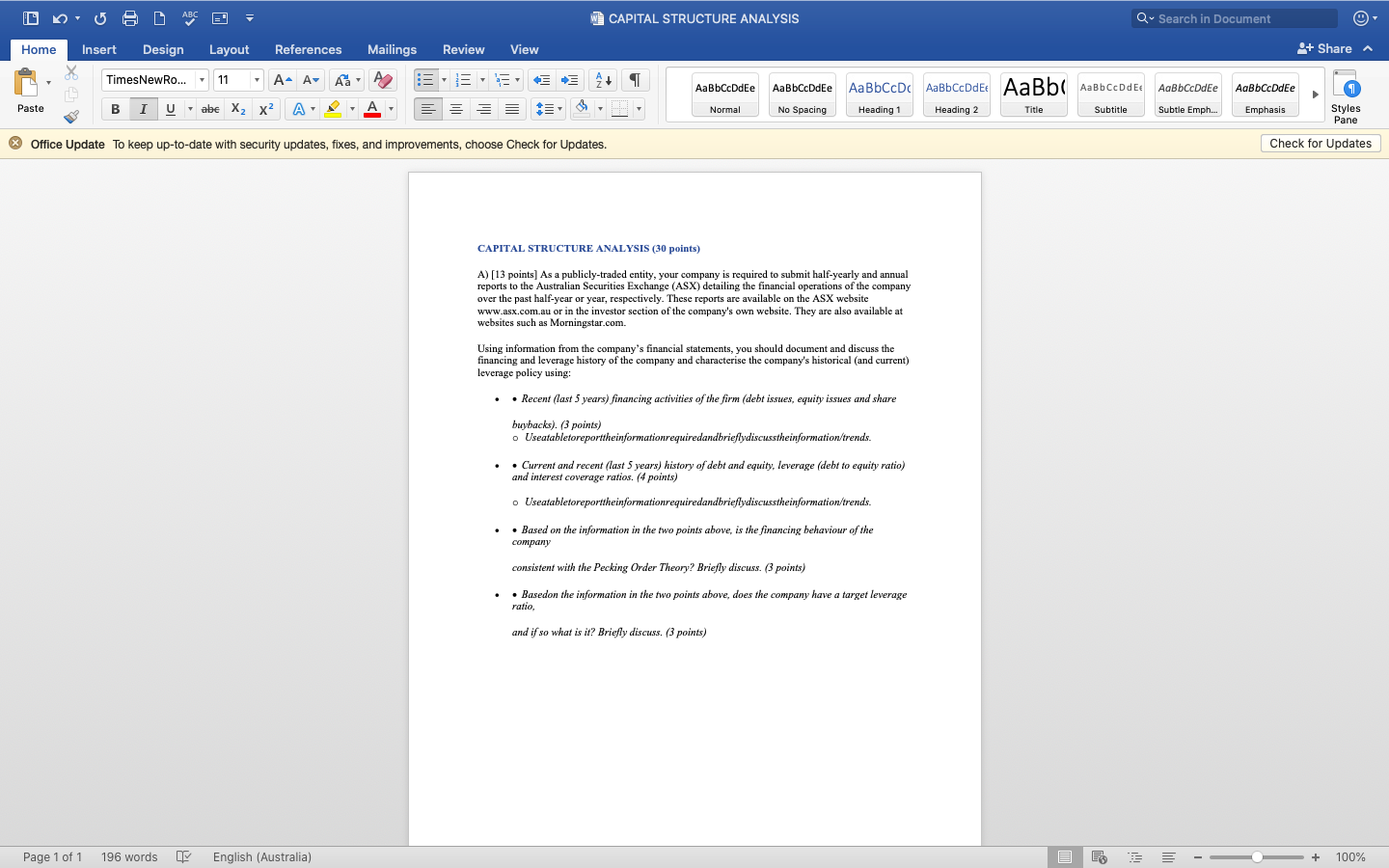The image size is (1389, 868).
Task: Toggle bold formatting
Action: coord(115,109)
